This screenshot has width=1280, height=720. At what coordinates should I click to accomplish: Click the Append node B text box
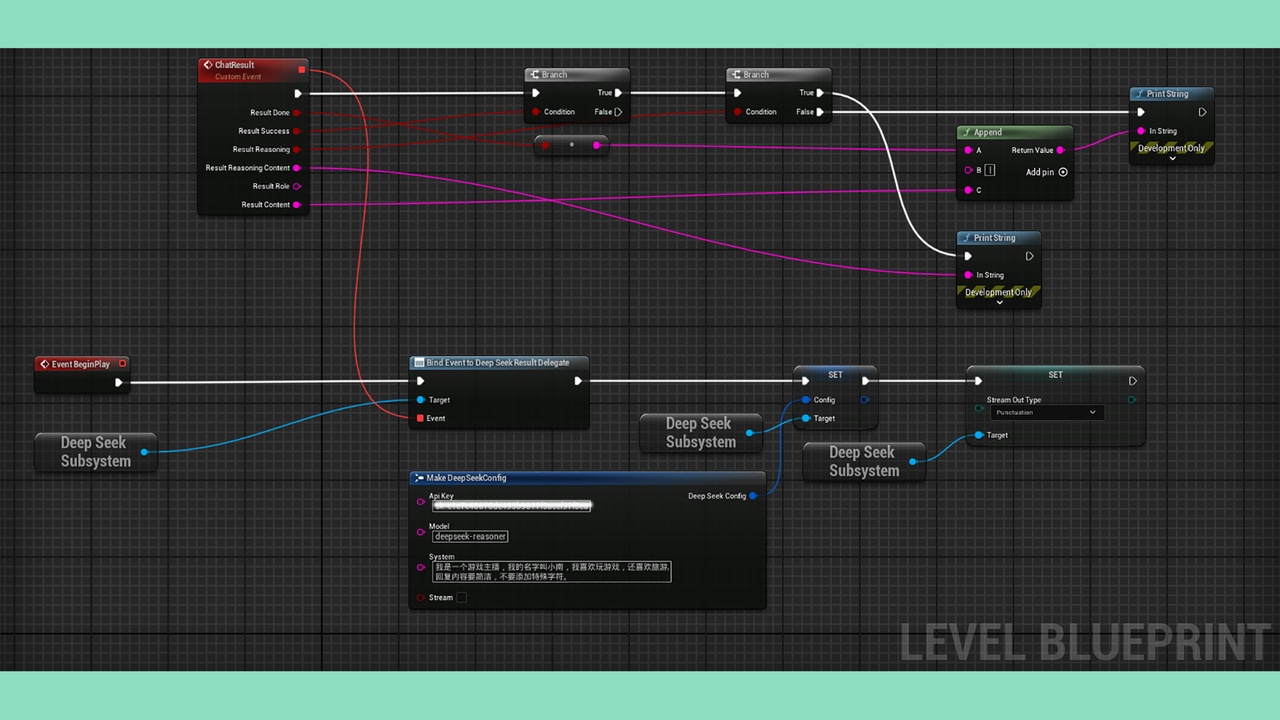click(990, 171)
